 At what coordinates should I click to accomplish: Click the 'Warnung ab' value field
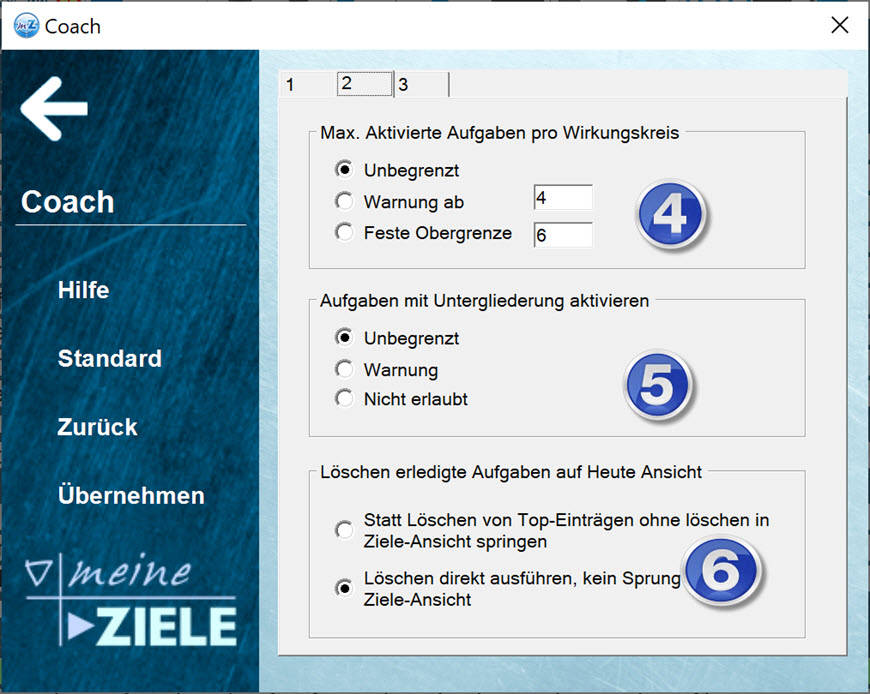pyautogui.click(x=562, y=198)
